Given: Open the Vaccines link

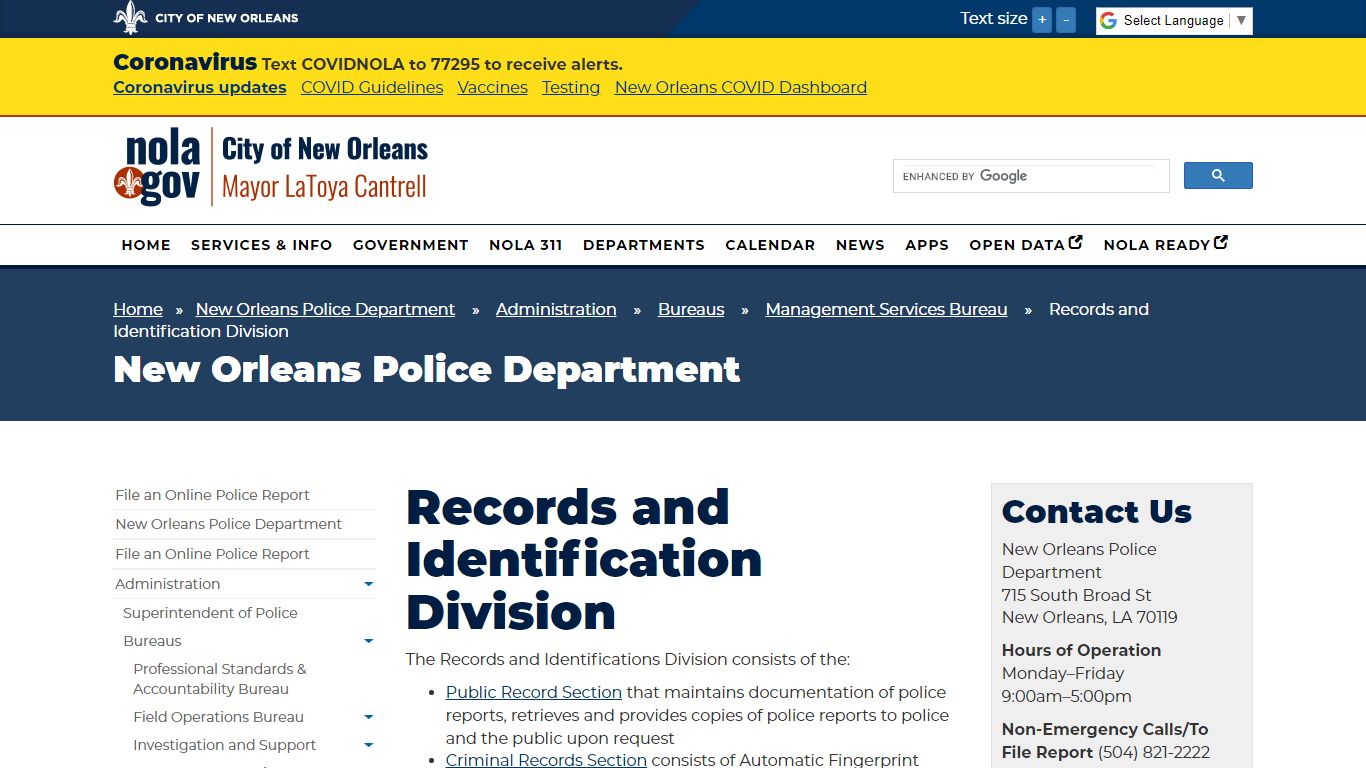Looking at the screenshot, I should pos(493,87).
